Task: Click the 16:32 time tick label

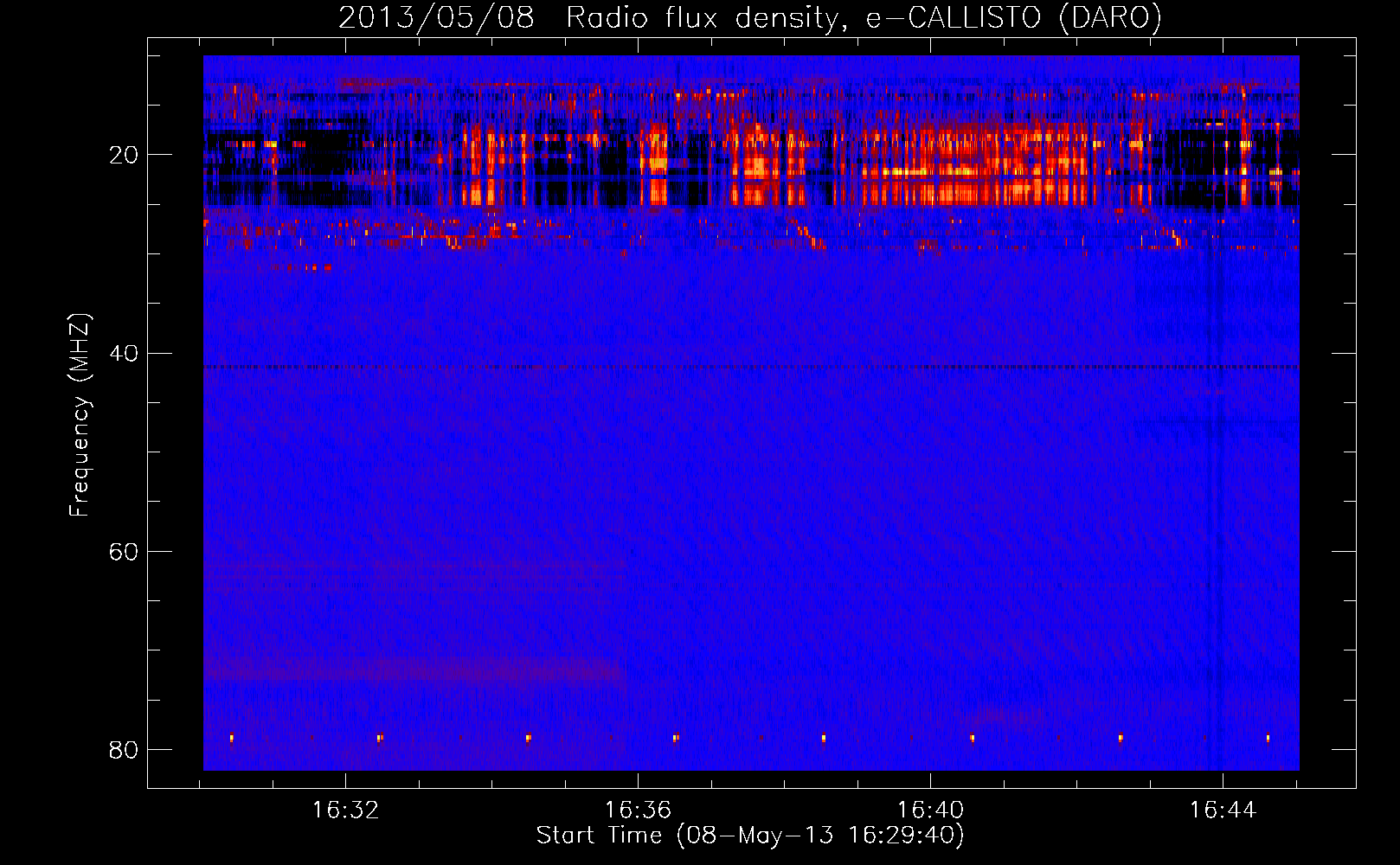Action: (x=345, y=811)
